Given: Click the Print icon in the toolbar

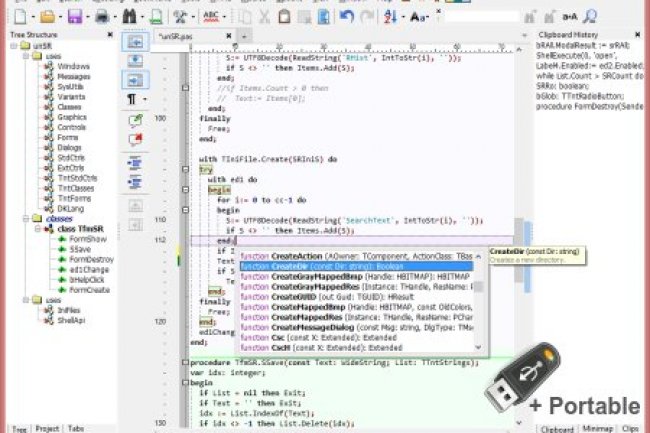Looking at the screenshot, I should 102,17.
